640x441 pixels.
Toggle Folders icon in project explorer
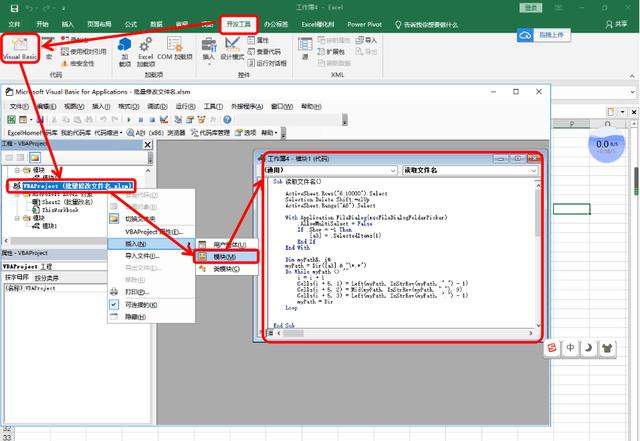click(x=35, y=157)
